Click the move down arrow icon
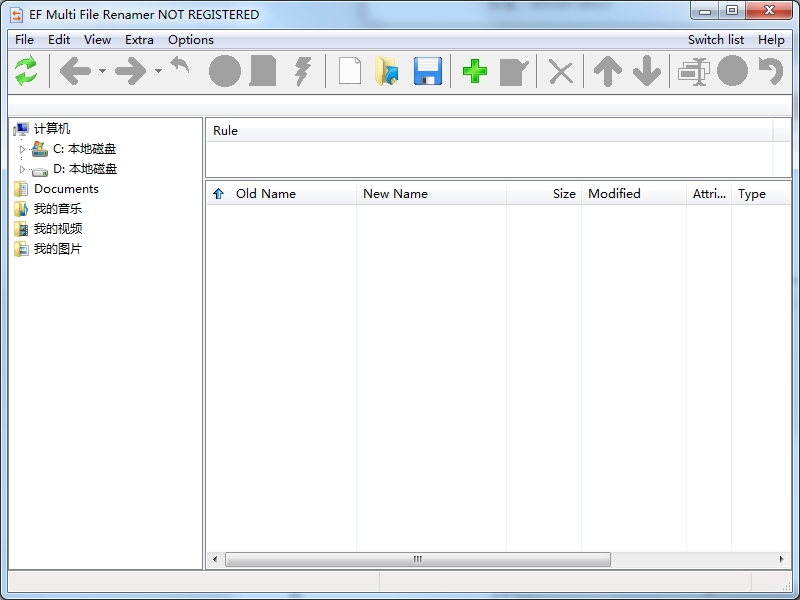800x600 pixels. click(x=647, y=71)
